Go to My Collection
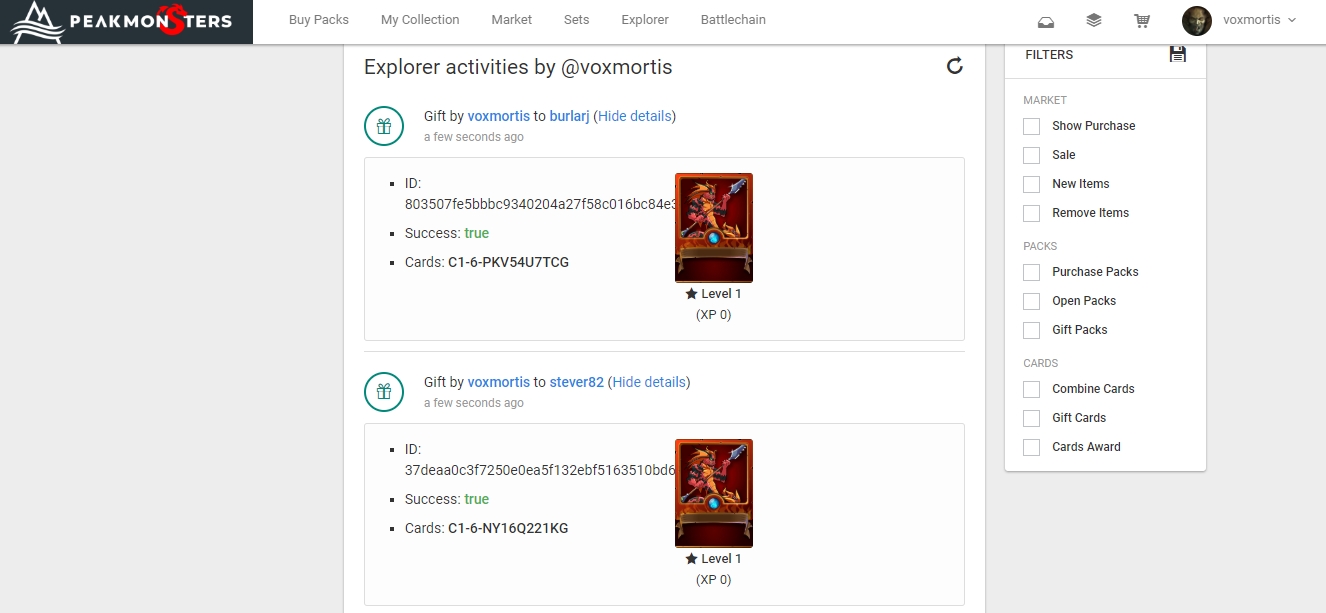 point(420,20)
